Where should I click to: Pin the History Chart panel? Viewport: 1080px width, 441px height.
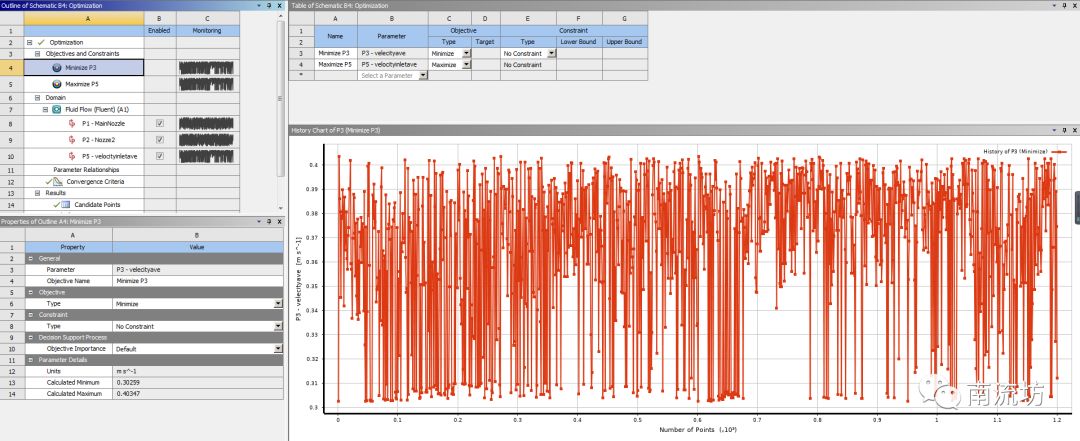[1065, 130]
